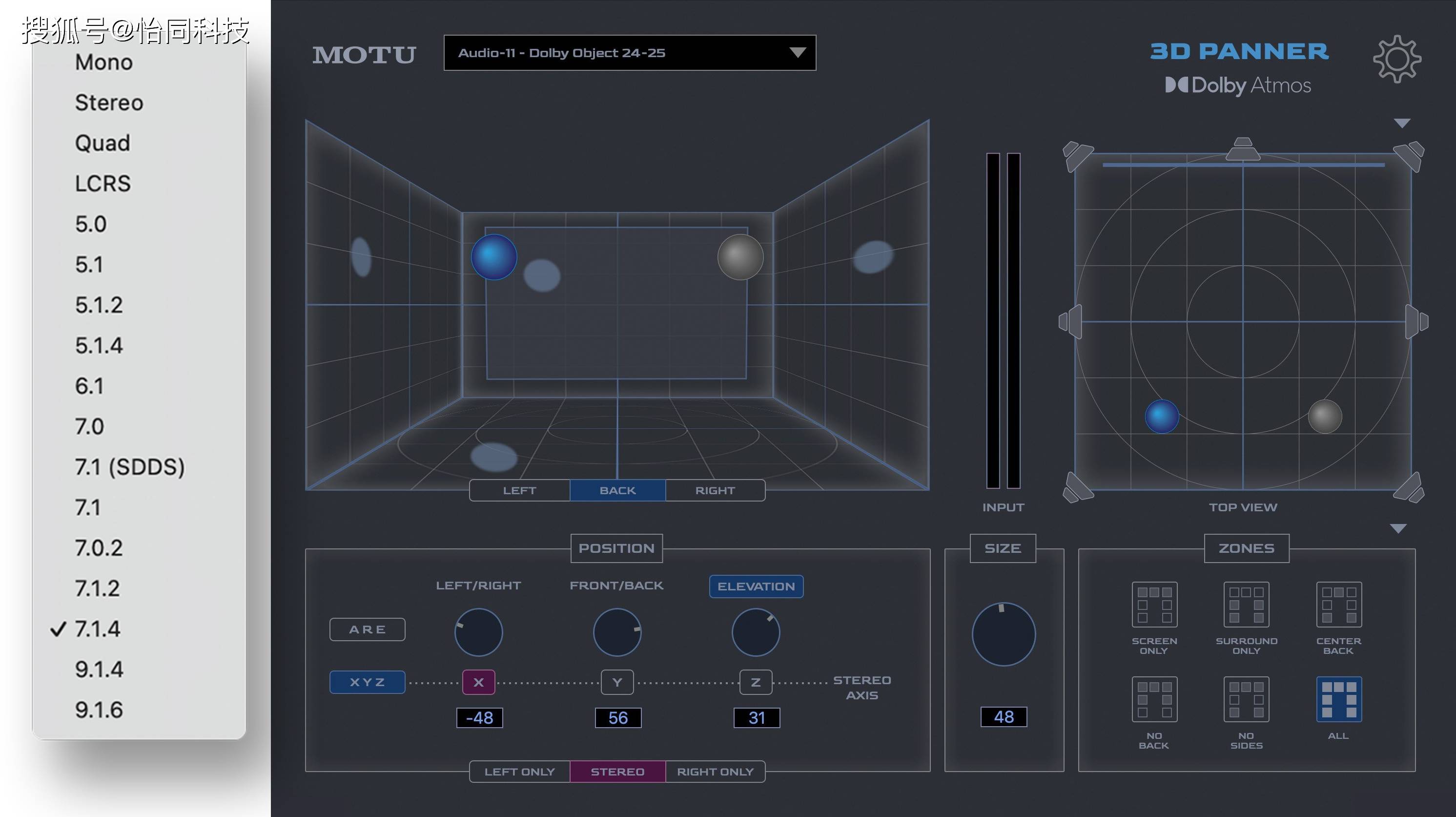Click the Size knob
Screen dimensions: 1456x817
point(1004,634)
